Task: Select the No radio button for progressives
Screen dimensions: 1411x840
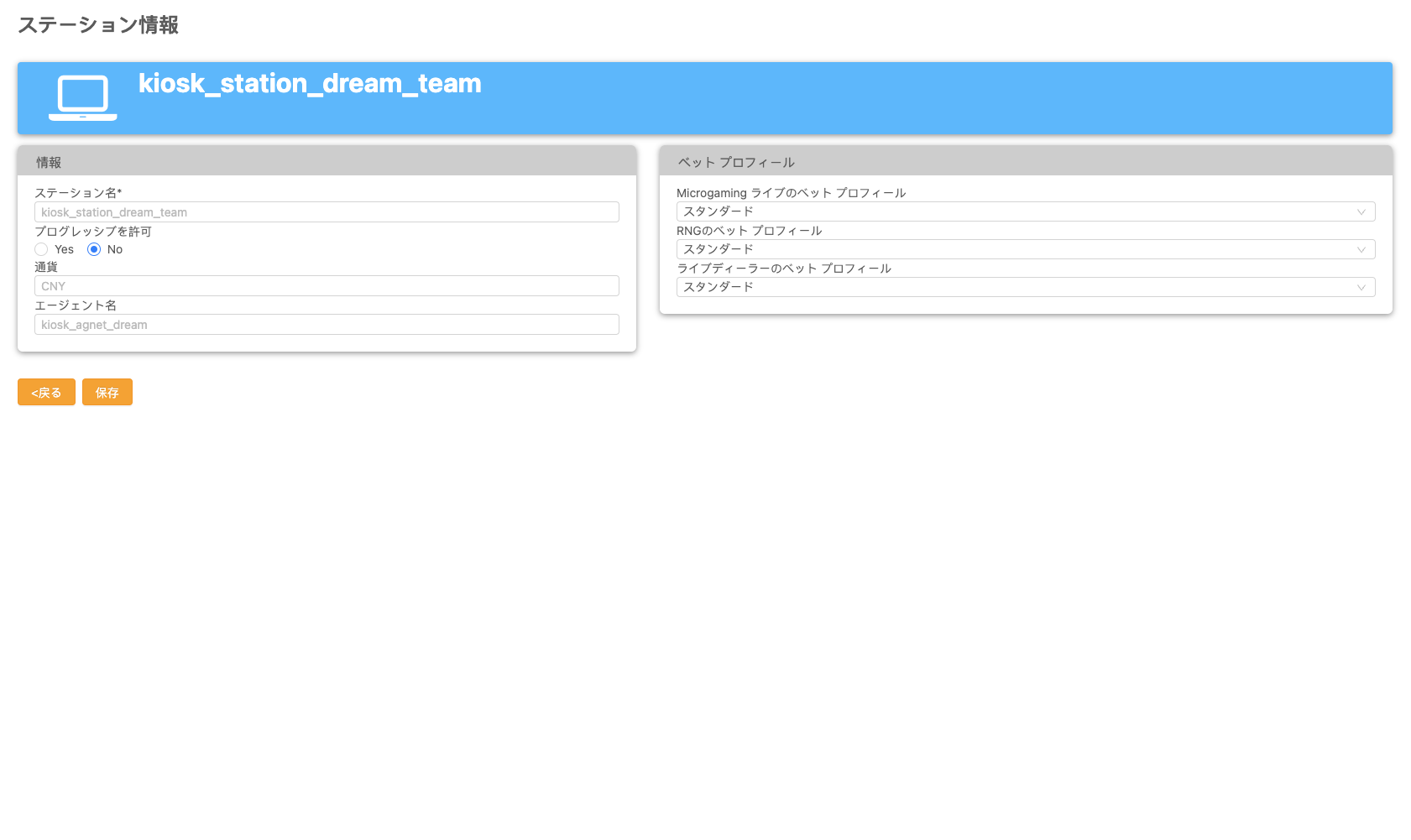Action: pyautogui.click(x=94, y=249)
